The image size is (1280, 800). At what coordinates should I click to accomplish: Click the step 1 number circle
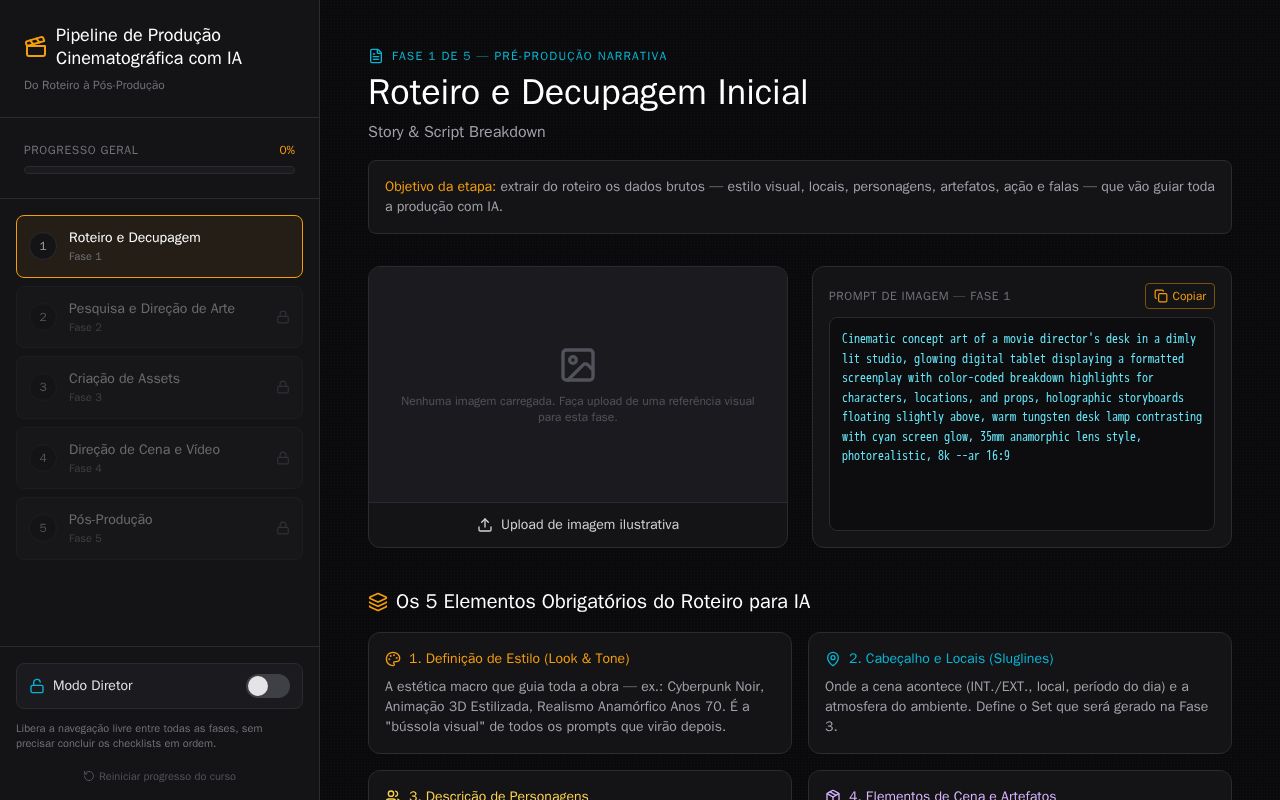coord(43,246)
